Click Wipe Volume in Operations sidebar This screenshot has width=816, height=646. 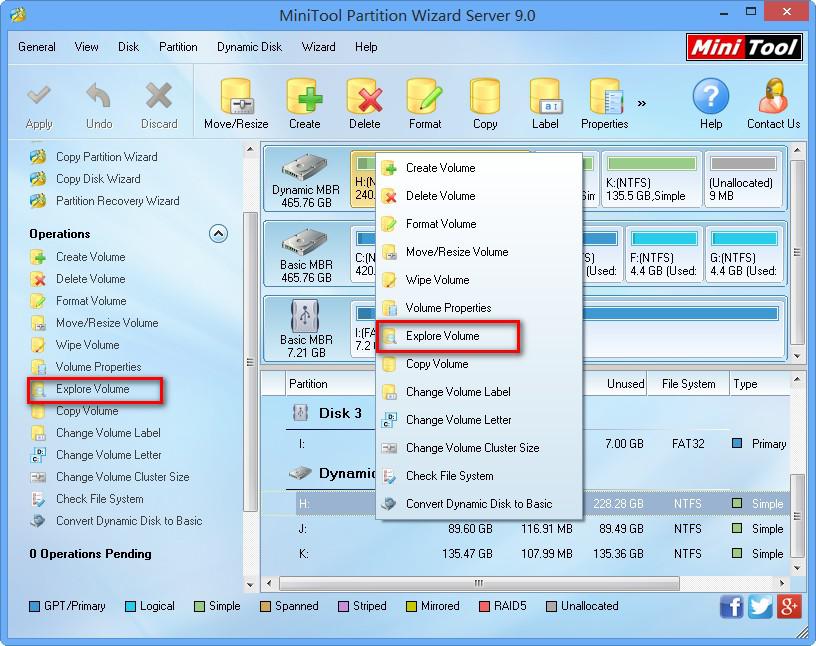[x=87, y=345]
